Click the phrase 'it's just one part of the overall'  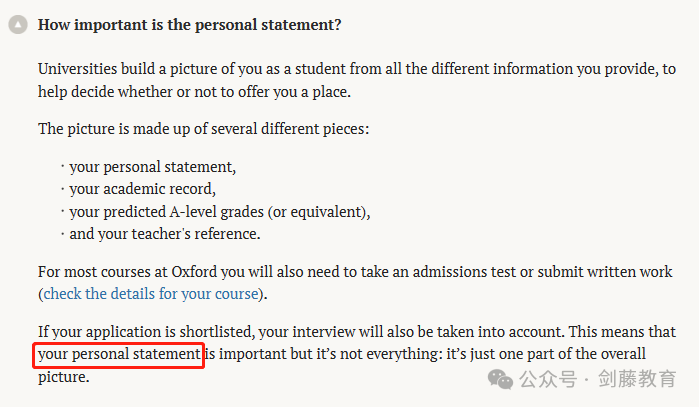tap(546, 354)
